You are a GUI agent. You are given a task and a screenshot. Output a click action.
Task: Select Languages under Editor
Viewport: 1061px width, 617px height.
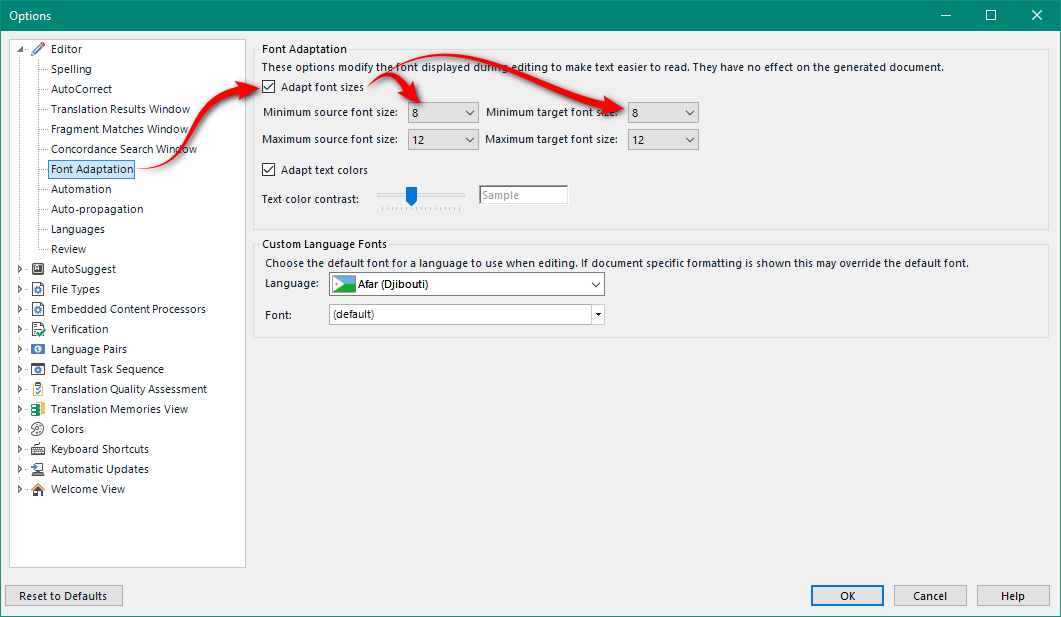[x=78, y=229]
